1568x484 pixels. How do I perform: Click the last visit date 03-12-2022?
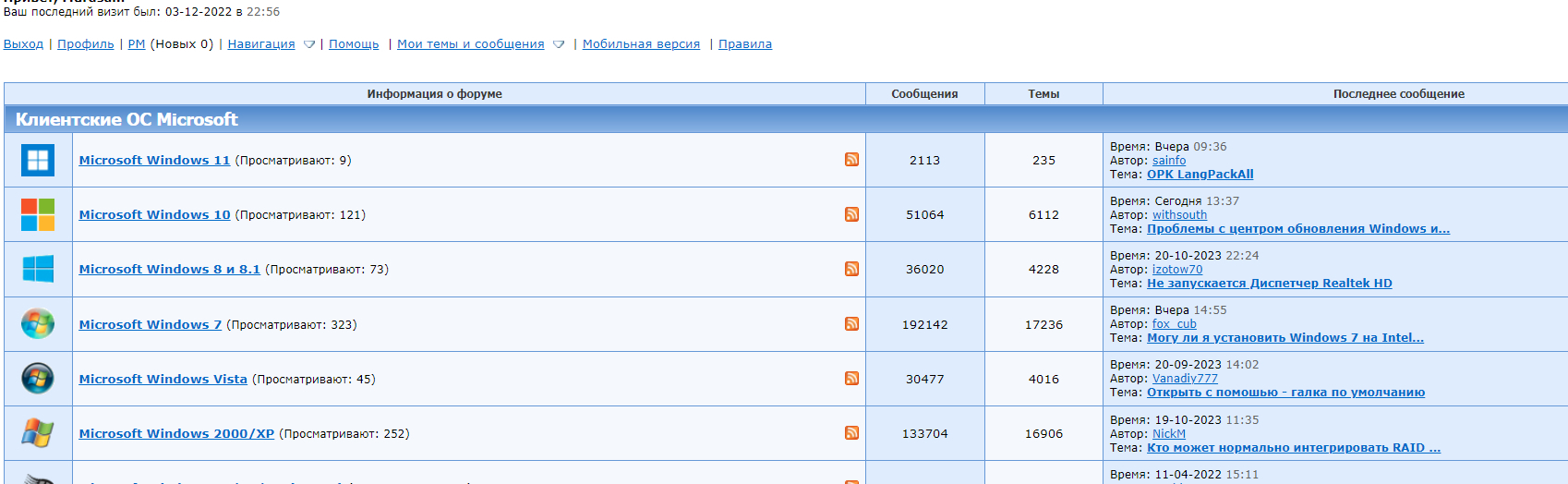[x=199, y=12]
